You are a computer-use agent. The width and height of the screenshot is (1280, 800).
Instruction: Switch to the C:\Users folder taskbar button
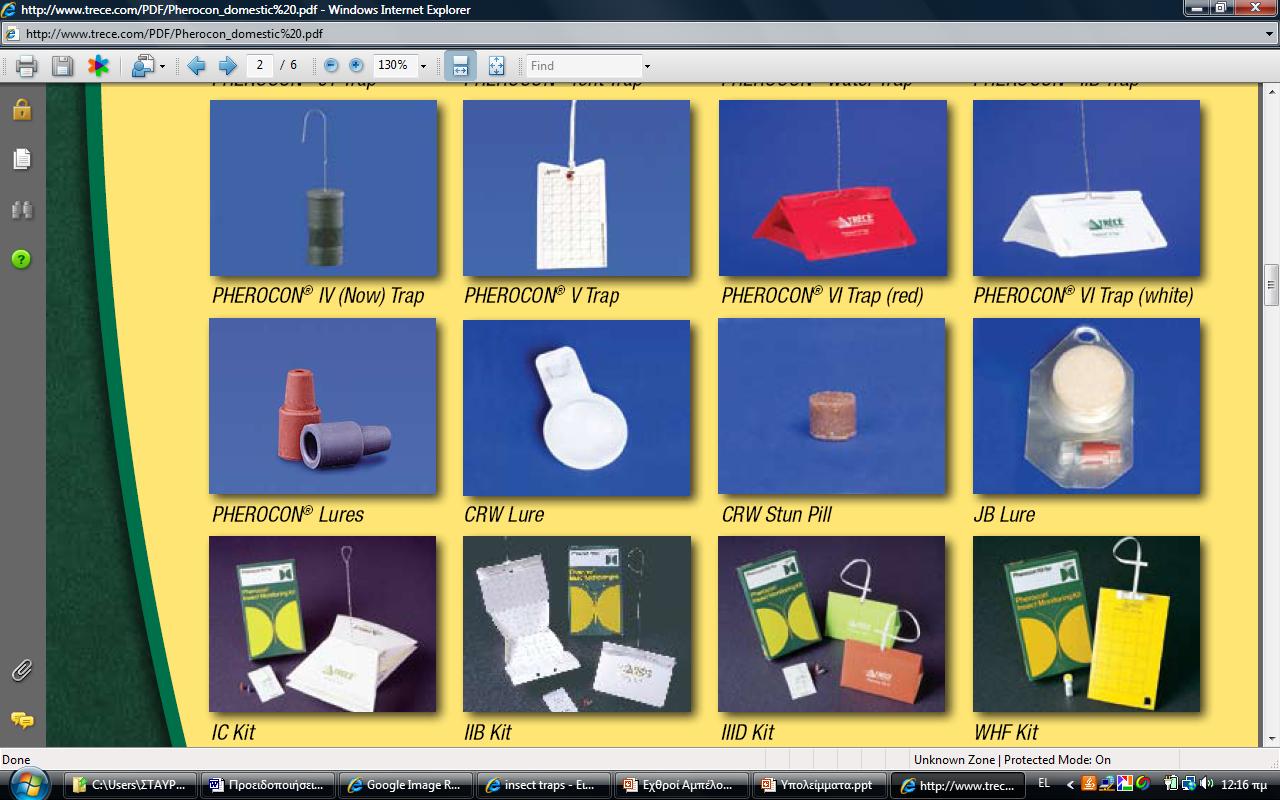pyautogui.click(x=130, y=785)
